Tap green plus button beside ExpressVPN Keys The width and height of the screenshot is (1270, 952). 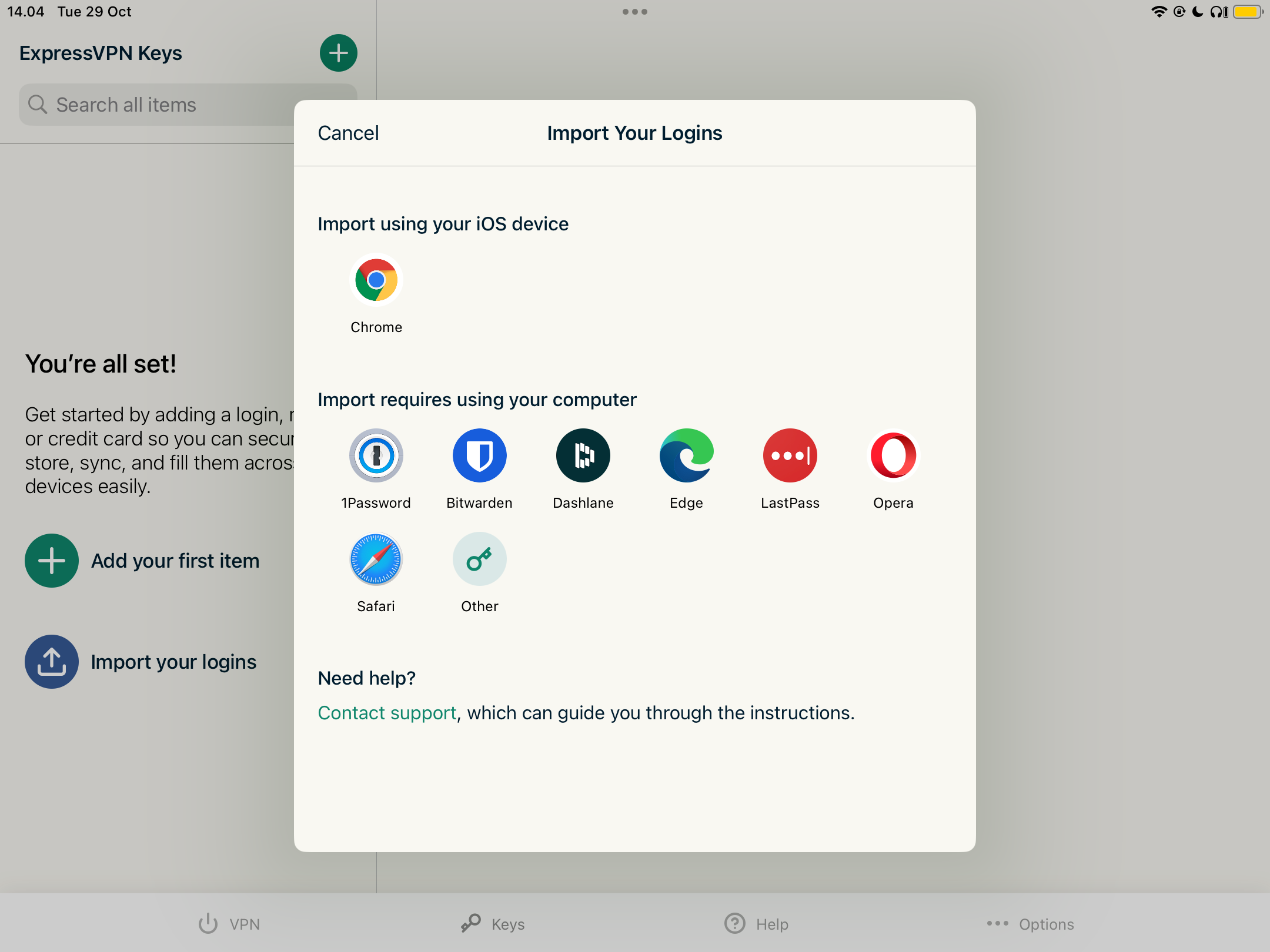(x=339, y=53)
